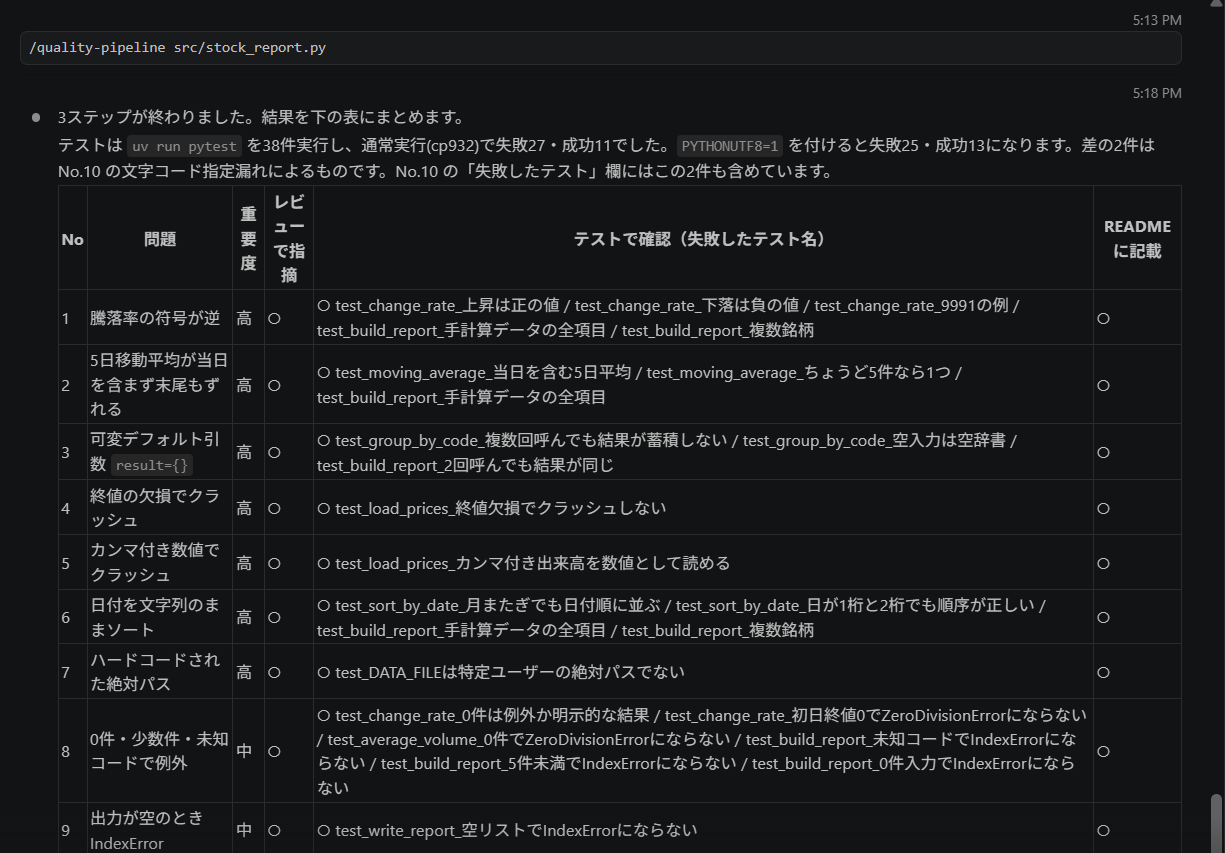The image size is (1225, 853).
Task: Click the test cell starting "test_moving_average_当日を含む5日平均"
Action: tap(703, 385)
